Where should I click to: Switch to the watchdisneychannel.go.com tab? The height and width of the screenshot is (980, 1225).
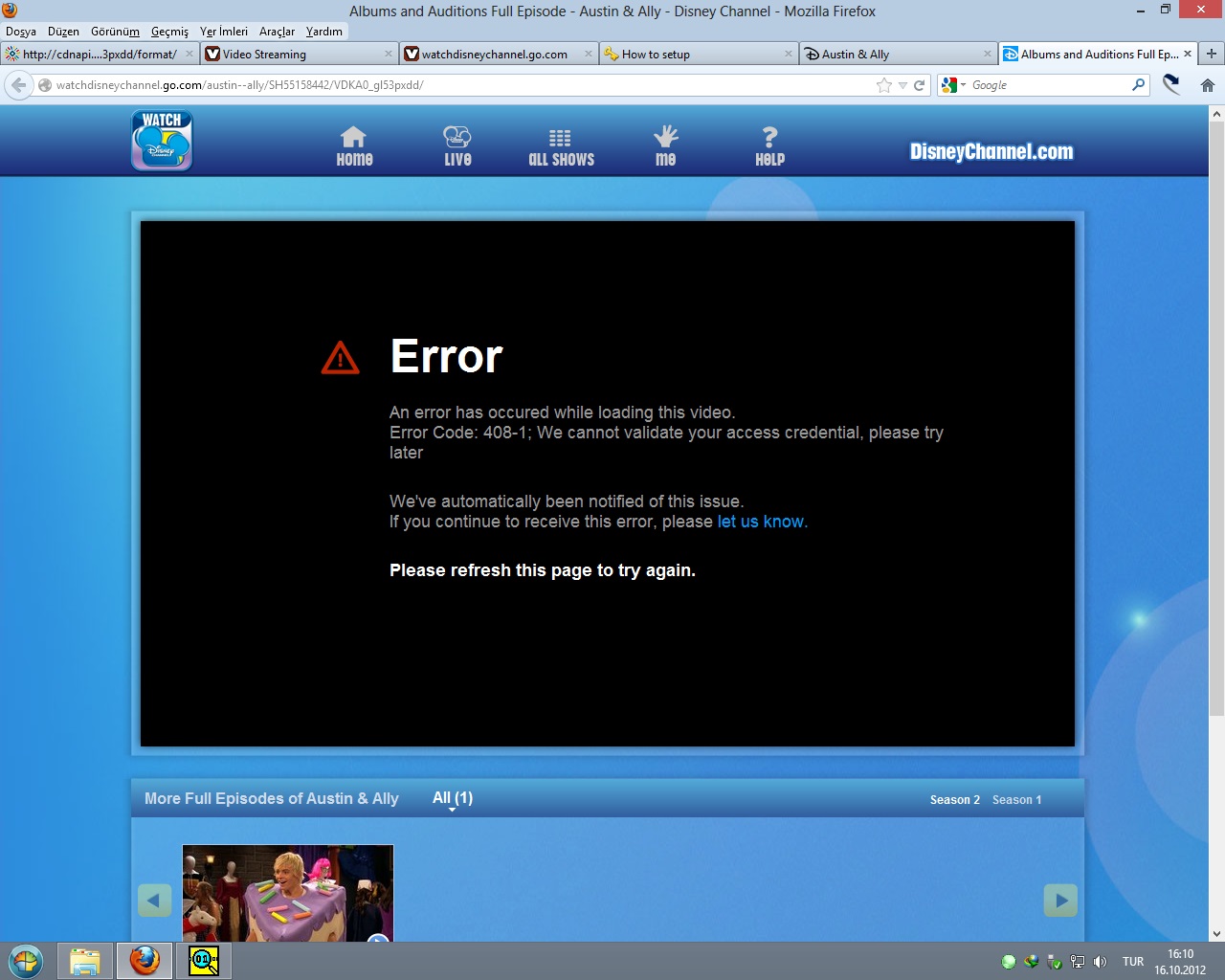(498, 55)
